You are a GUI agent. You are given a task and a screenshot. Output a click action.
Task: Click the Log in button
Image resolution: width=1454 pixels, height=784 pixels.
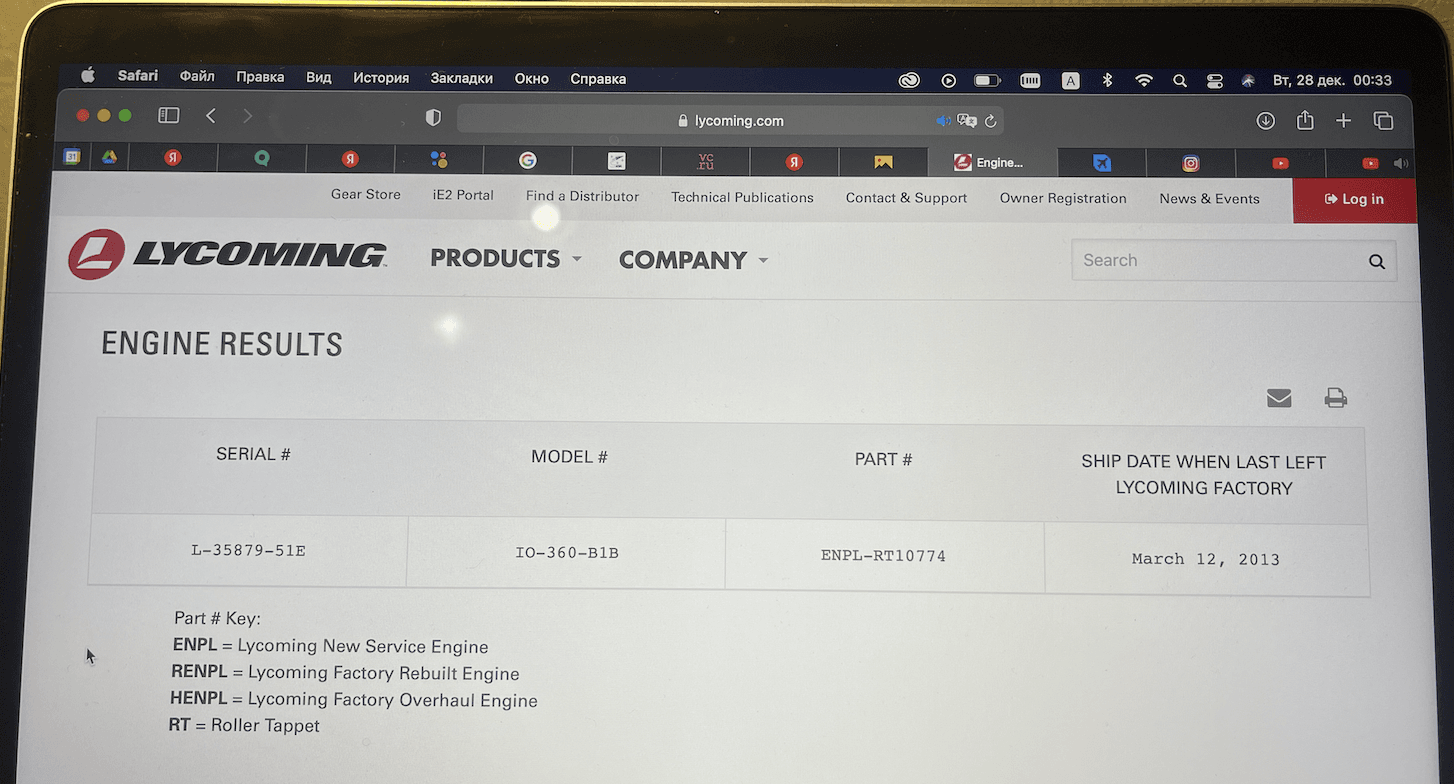(x=1354, y=199)
